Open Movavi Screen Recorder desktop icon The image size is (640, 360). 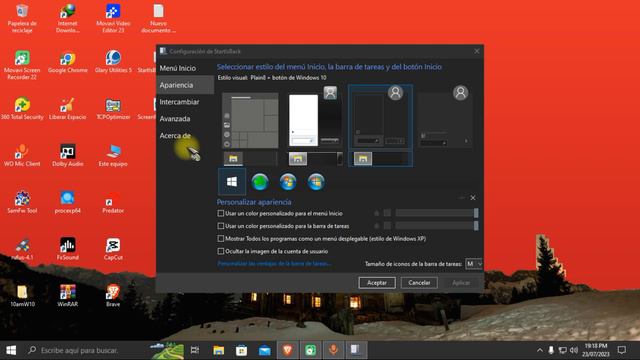(x=22, y=65)
